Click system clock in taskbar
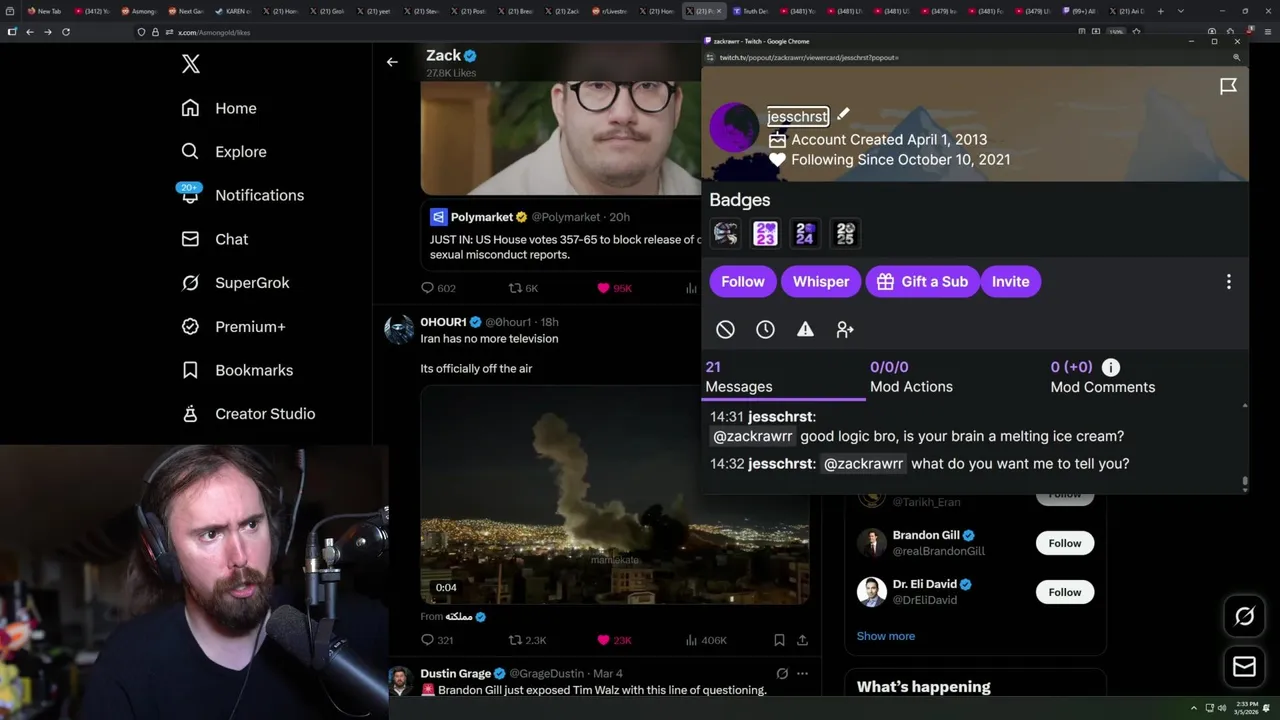This screenshot has width=1280, height=720. 1247,708
